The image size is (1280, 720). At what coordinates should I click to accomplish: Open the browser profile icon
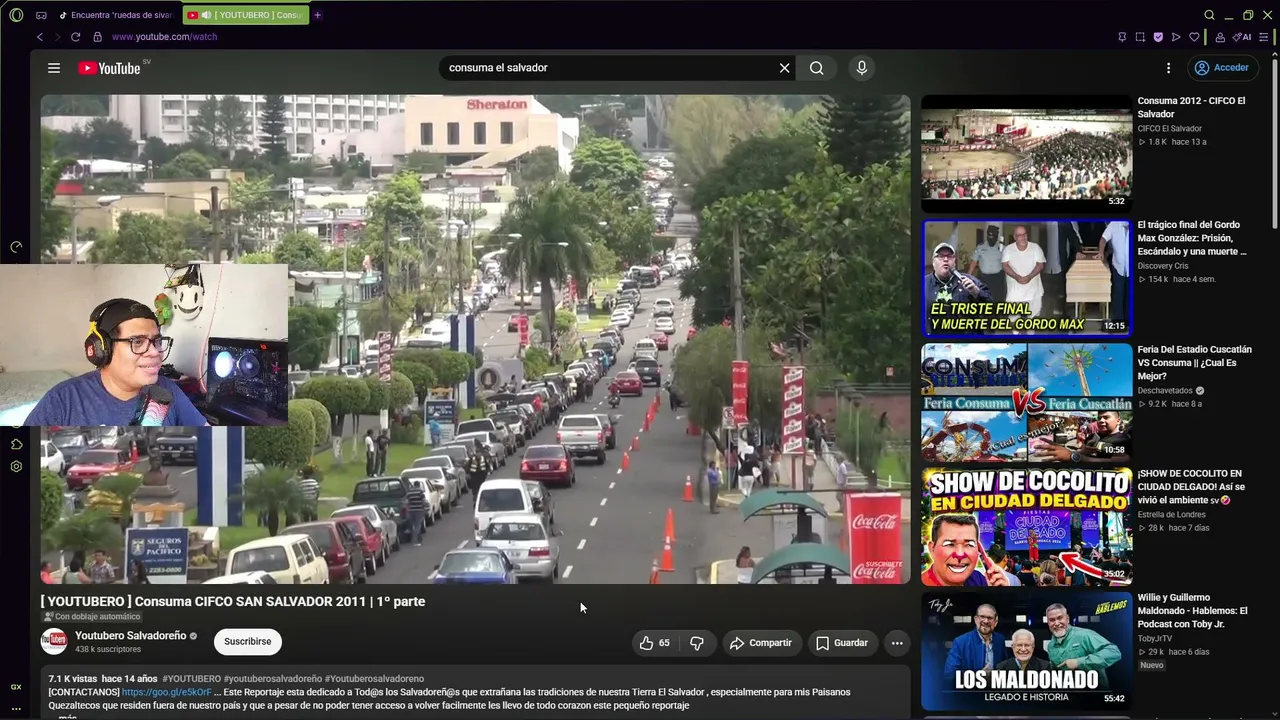point(1220,37)
